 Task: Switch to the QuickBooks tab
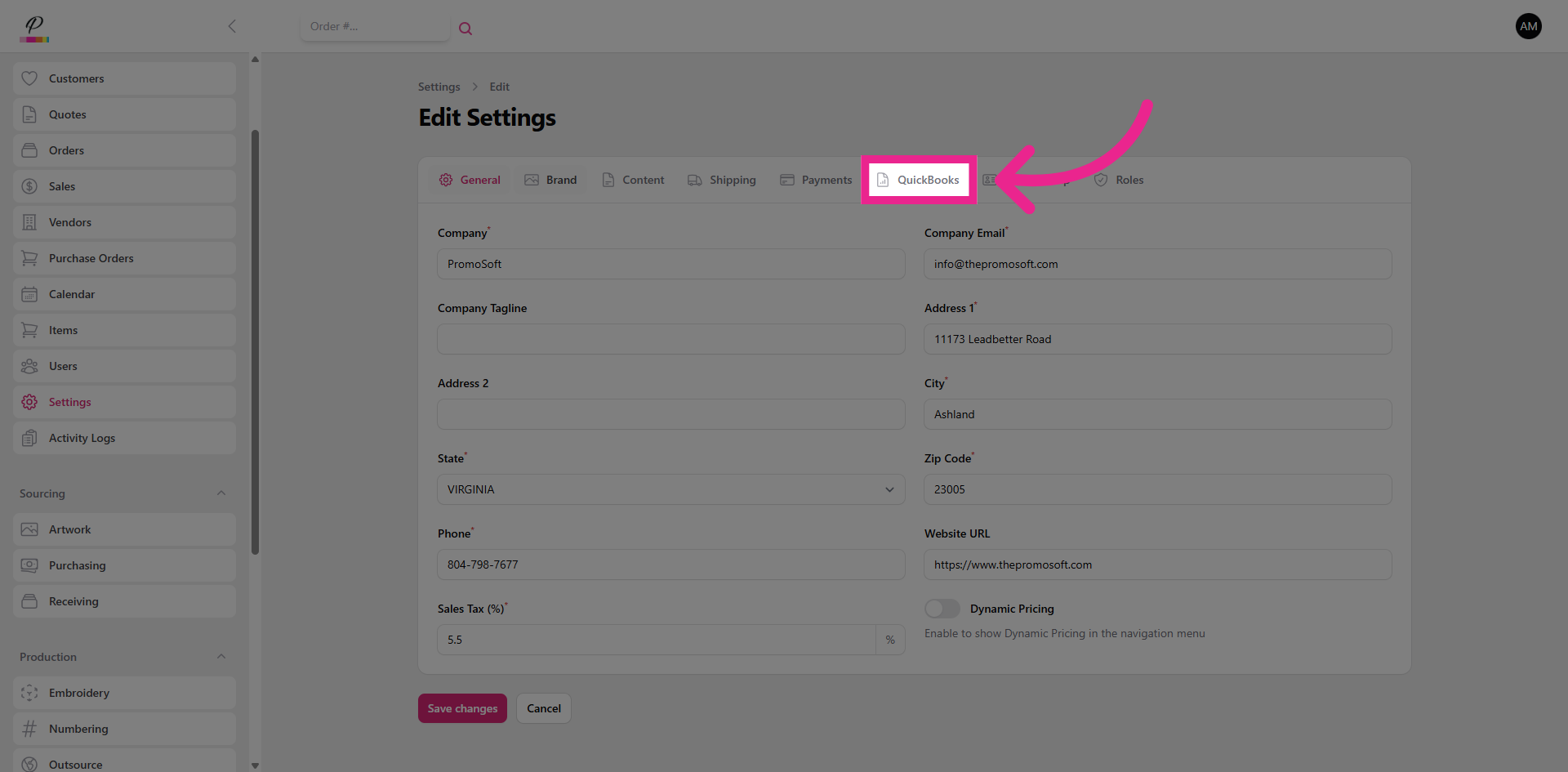[x=918, y=180]
